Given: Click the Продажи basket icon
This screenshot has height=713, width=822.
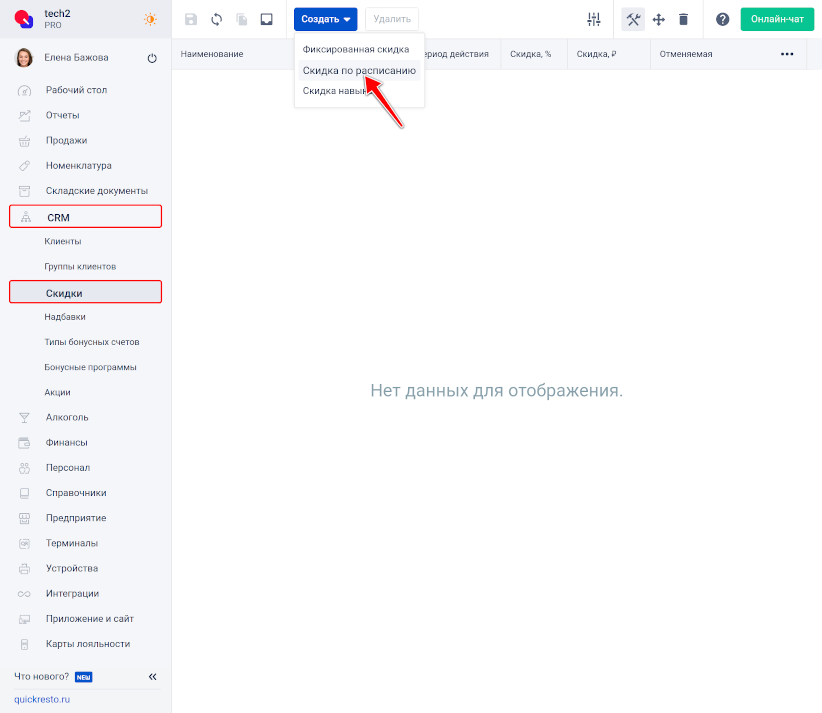Looking at the screenshot, I should (x=25, y=141).
